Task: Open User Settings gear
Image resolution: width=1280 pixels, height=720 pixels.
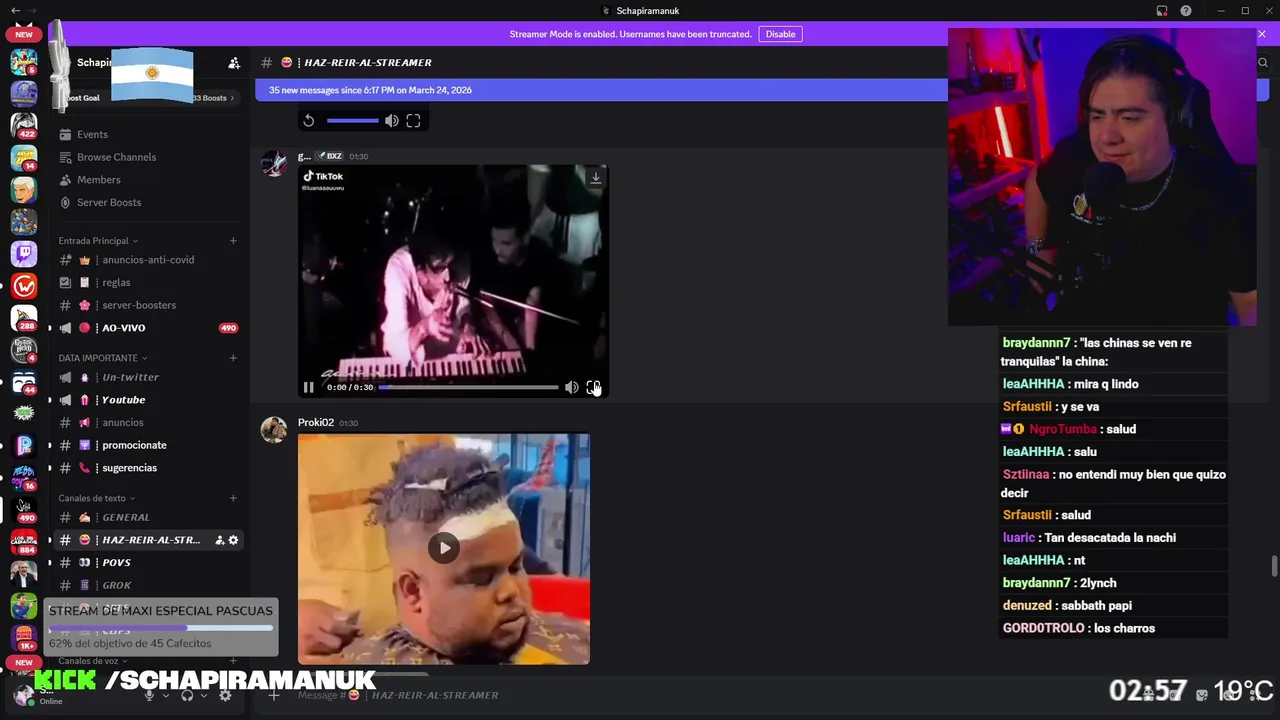Action: coord(225,695)
